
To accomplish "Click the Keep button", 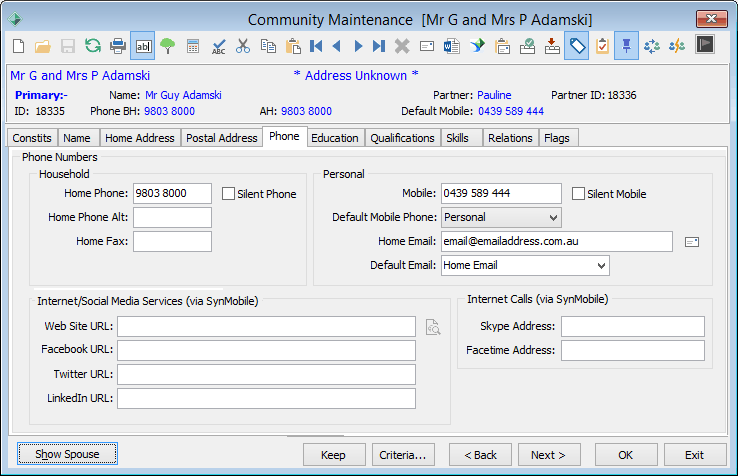I will pos(334,455).
